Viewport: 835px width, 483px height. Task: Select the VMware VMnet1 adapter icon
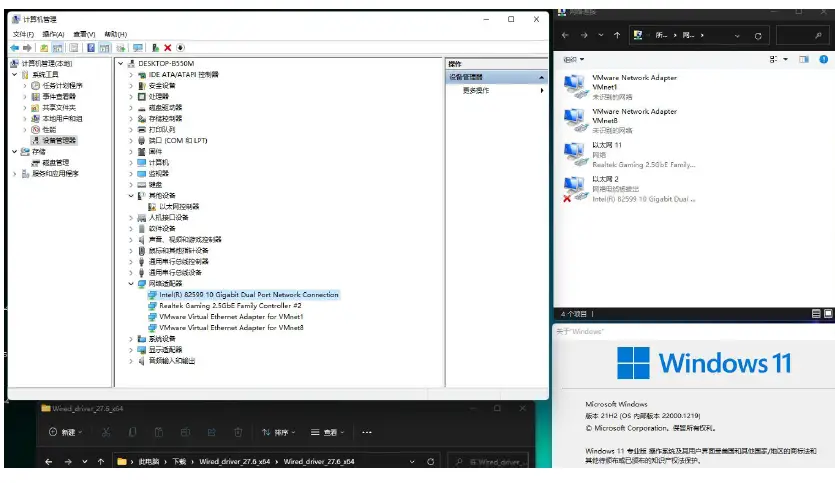coord(574,86)
